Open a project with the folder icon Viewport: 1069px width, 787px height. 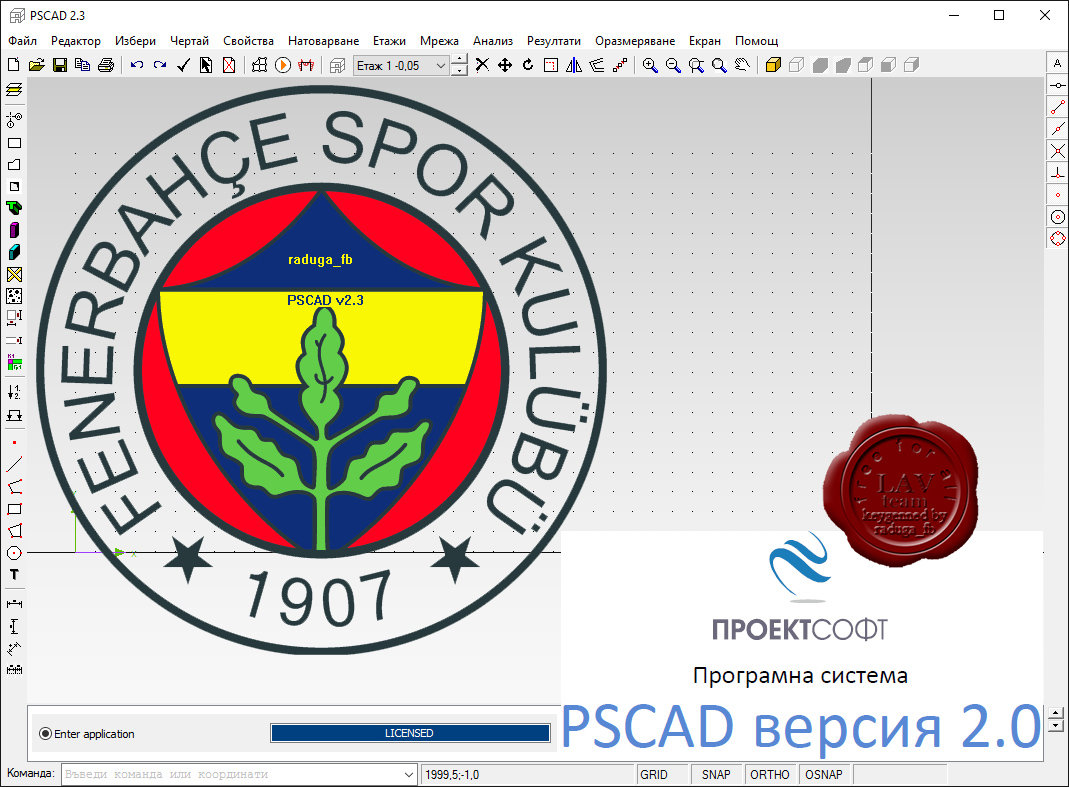pos(37,65)
